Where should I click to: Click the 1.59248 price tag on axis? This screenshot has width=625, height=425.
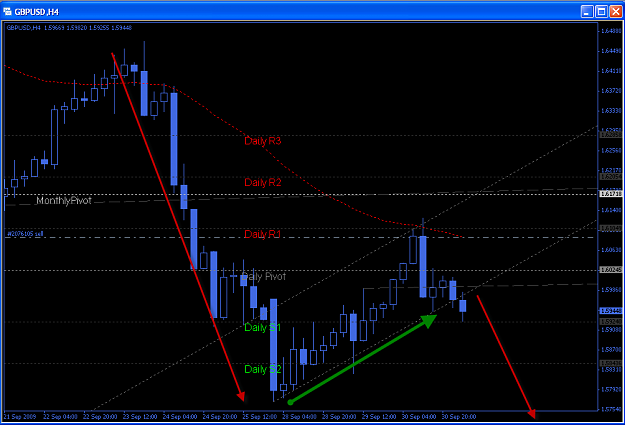611,321
